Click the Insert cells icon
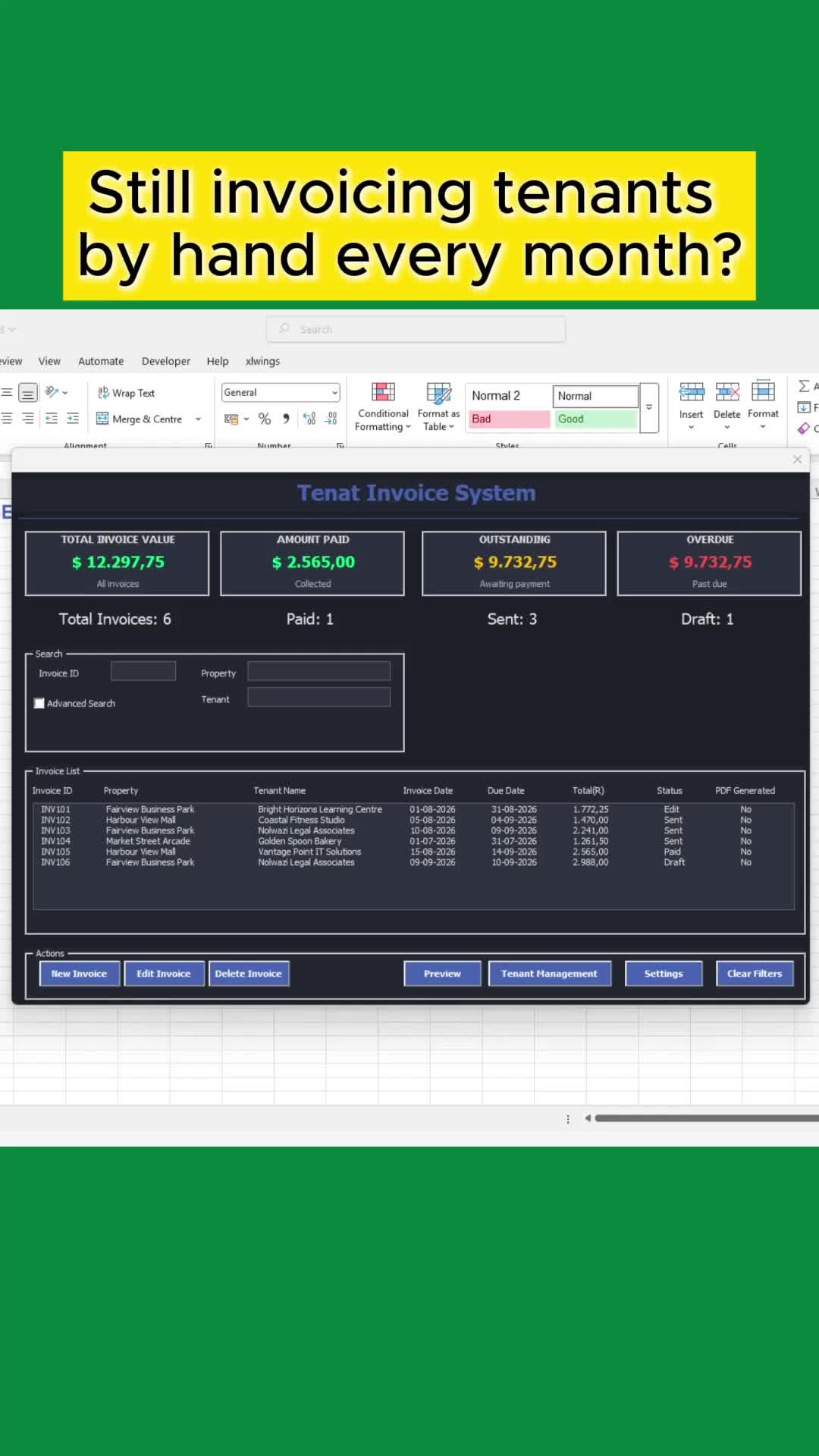 691,392
